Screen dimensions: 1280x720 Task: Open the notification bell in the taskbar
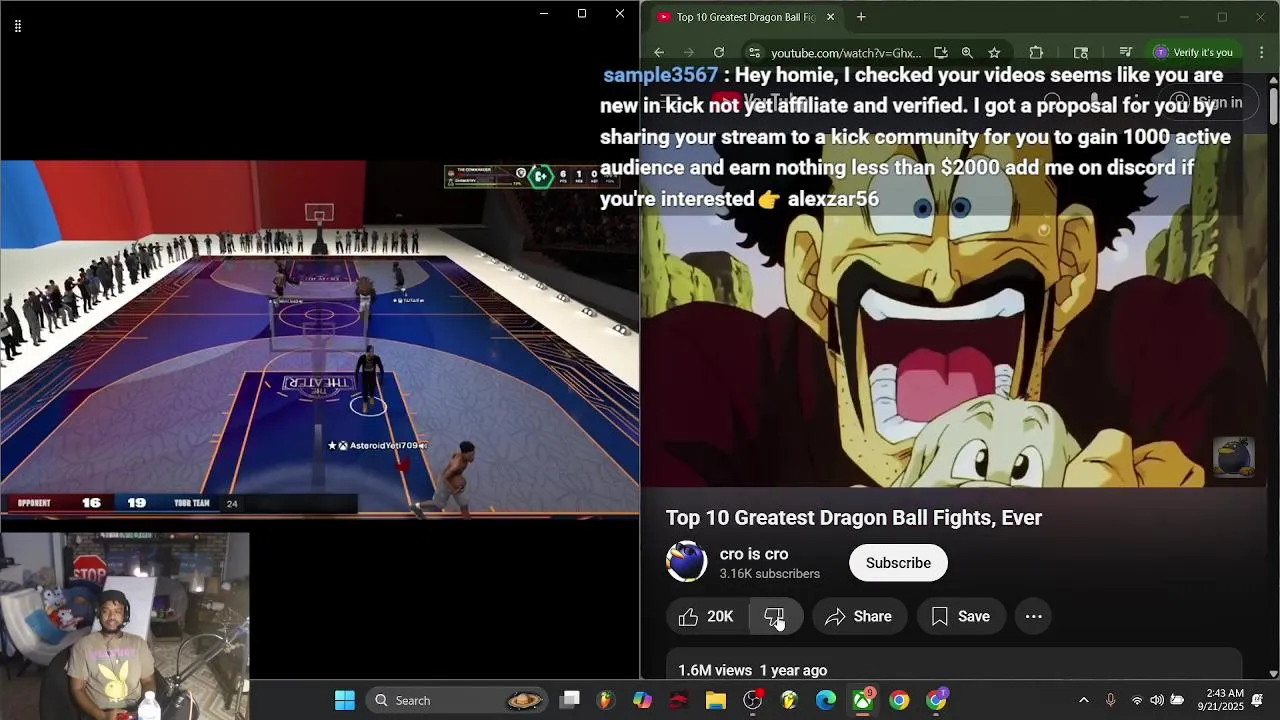[x=1257, y=701]
